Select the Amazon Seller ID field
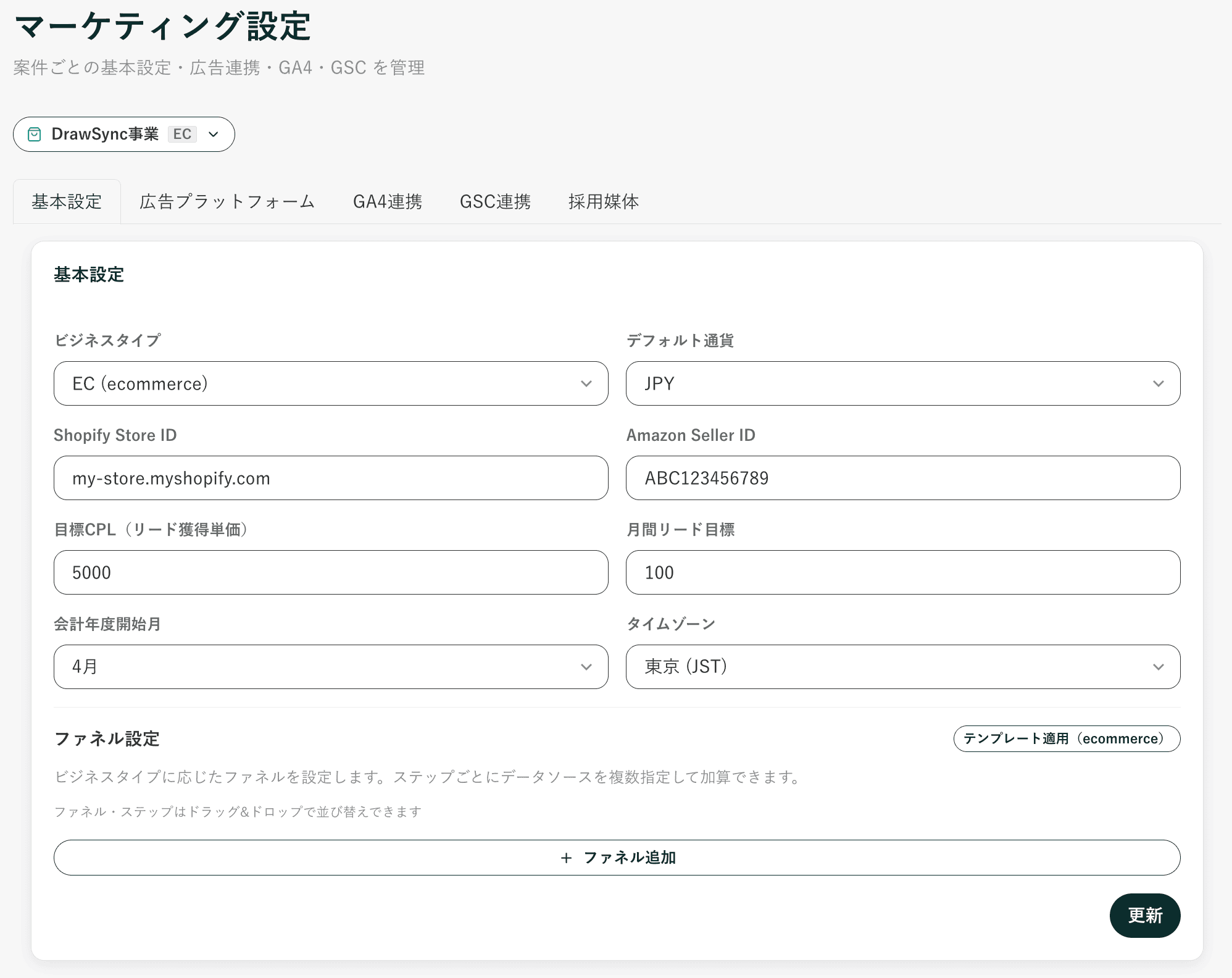Screen dimensions: 1232x978 click(x=902, y=478)
